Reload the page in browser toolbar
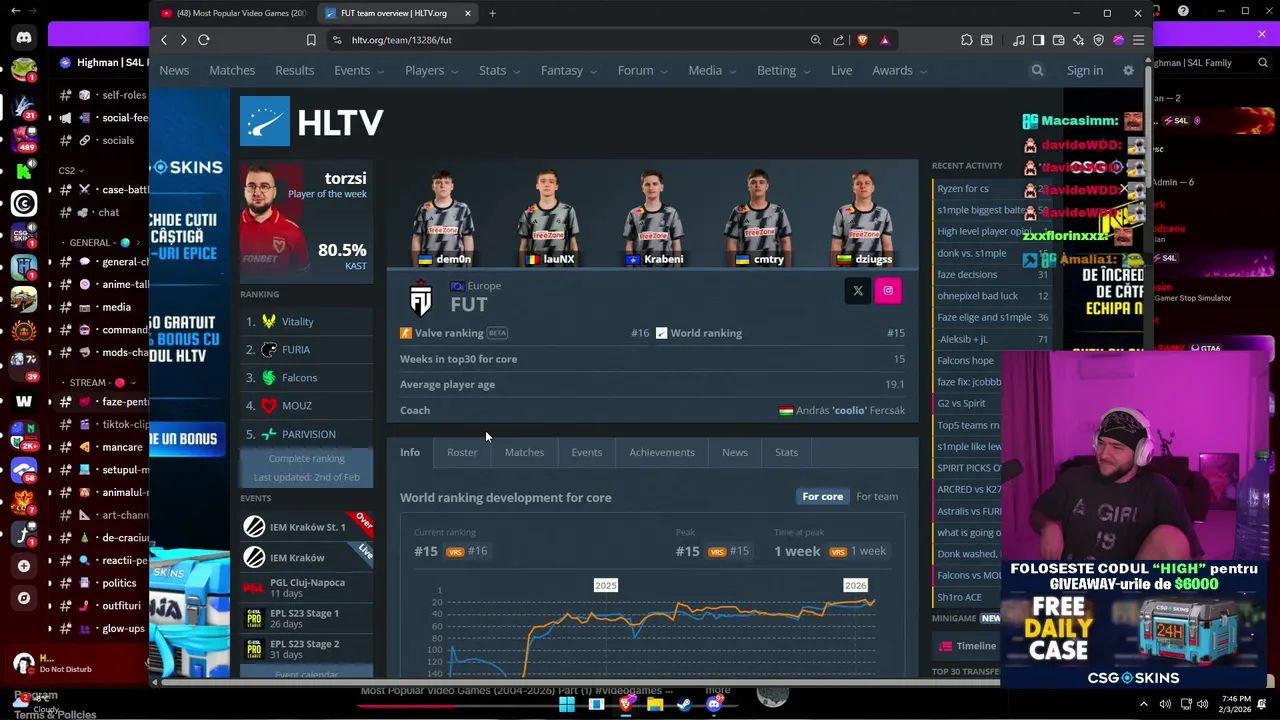 (203, 40)
